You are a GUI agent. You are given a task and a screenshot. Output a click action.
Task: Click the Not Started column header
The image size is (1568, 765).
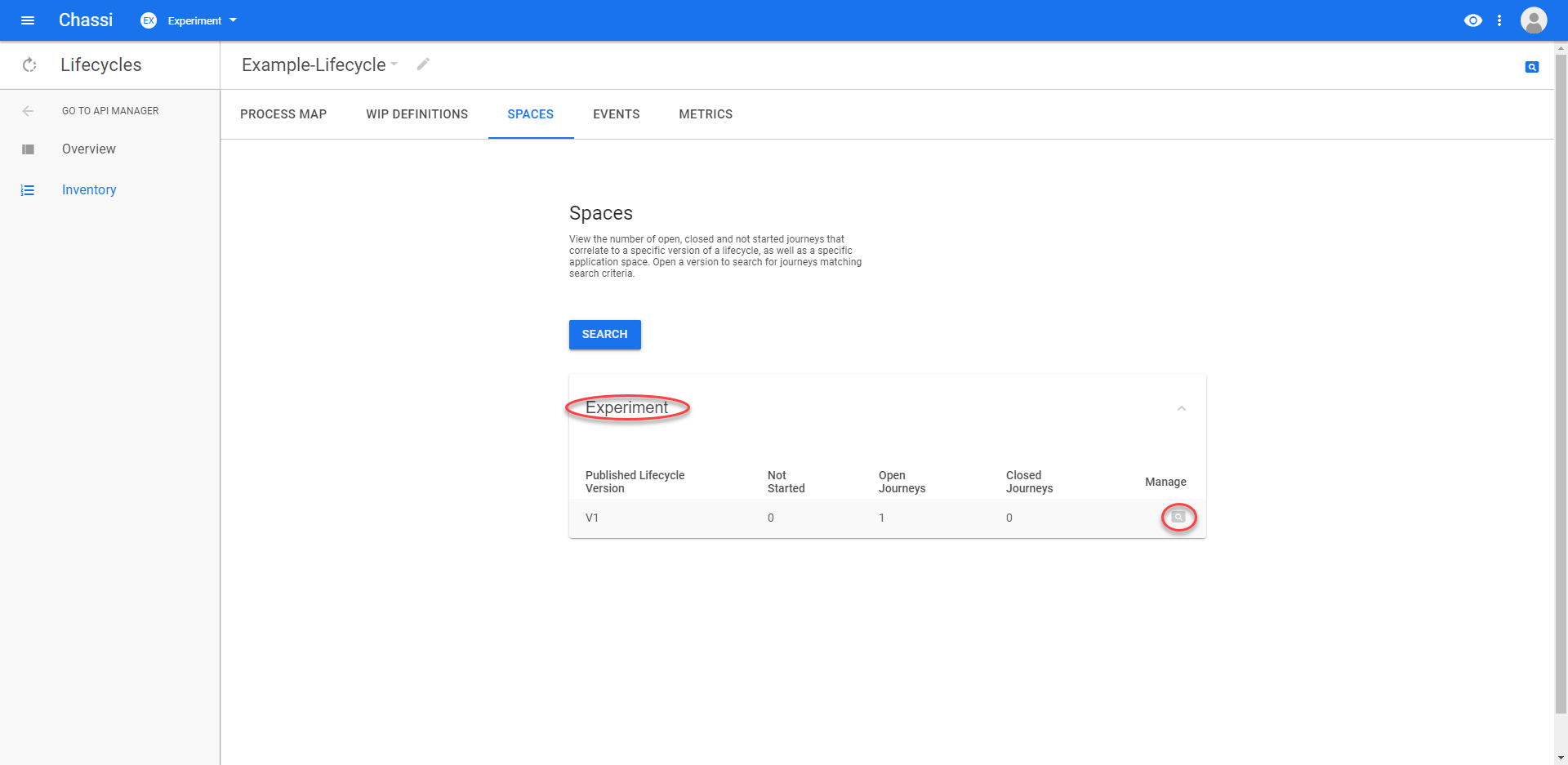point(786,482)
